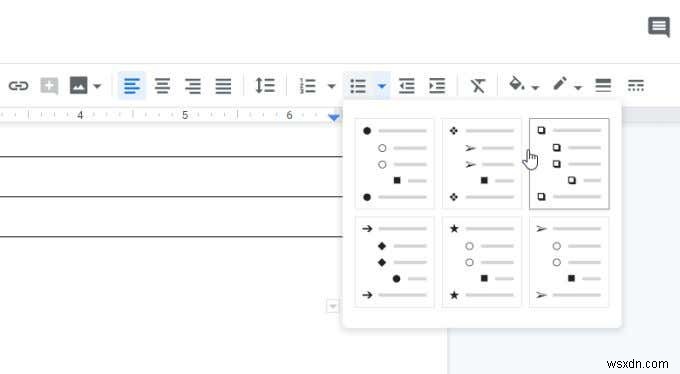
Task: Click the blue right-indent marker on ruler
Action: (333, 117)
